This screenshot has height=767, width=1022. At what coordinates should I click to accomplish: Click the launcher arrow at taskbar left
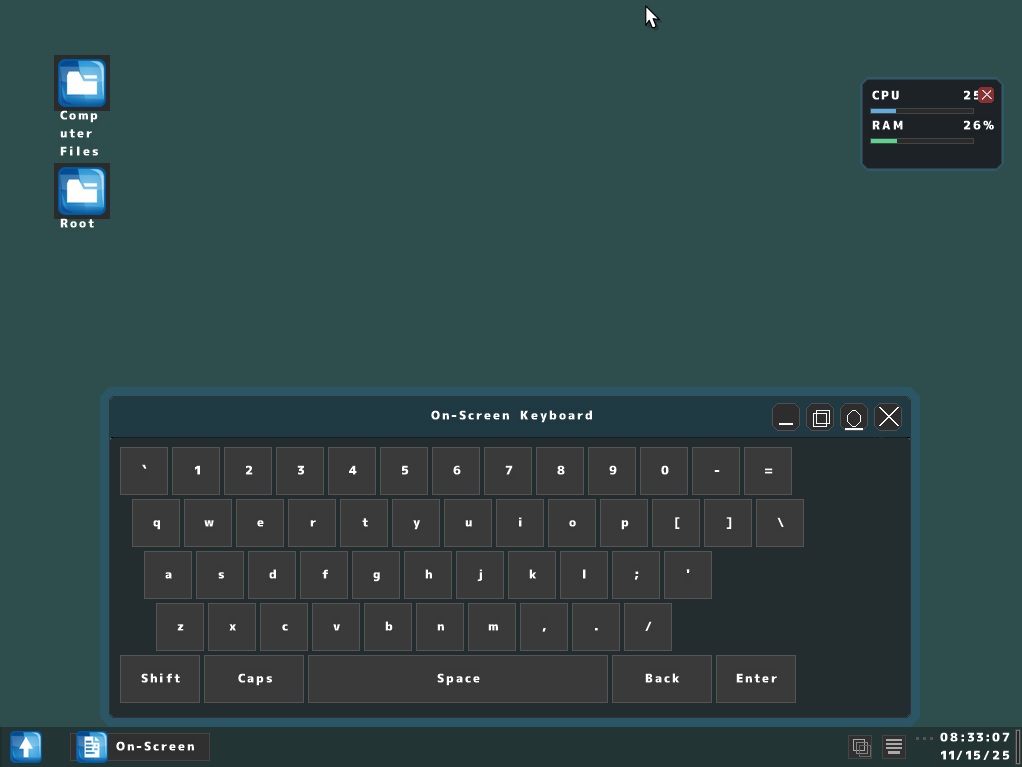tap(25, 746)
